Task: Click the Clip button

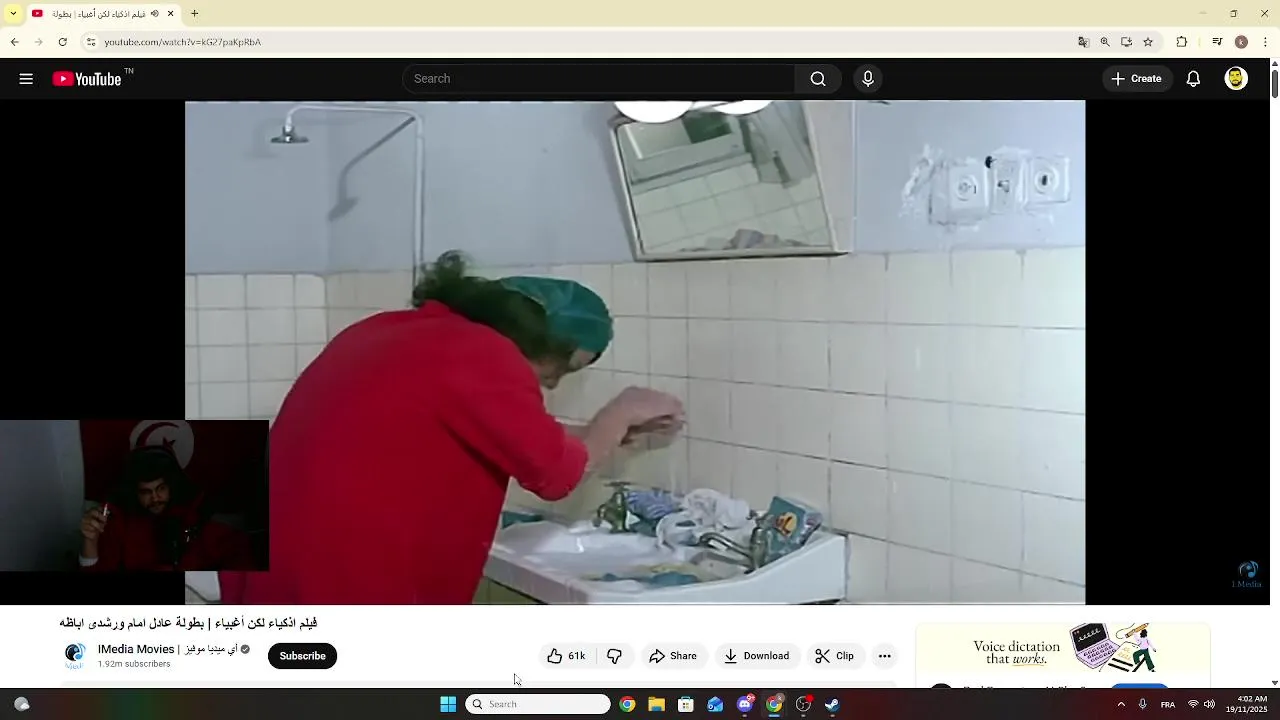Action: [835, 656]
